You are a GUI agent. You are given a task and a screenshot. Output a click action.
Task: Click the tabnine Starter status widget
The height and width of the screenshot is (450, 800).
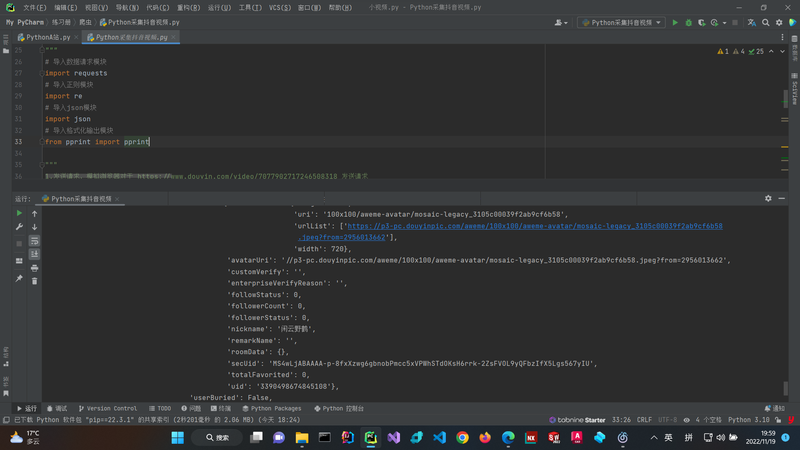tap(577, 420)
